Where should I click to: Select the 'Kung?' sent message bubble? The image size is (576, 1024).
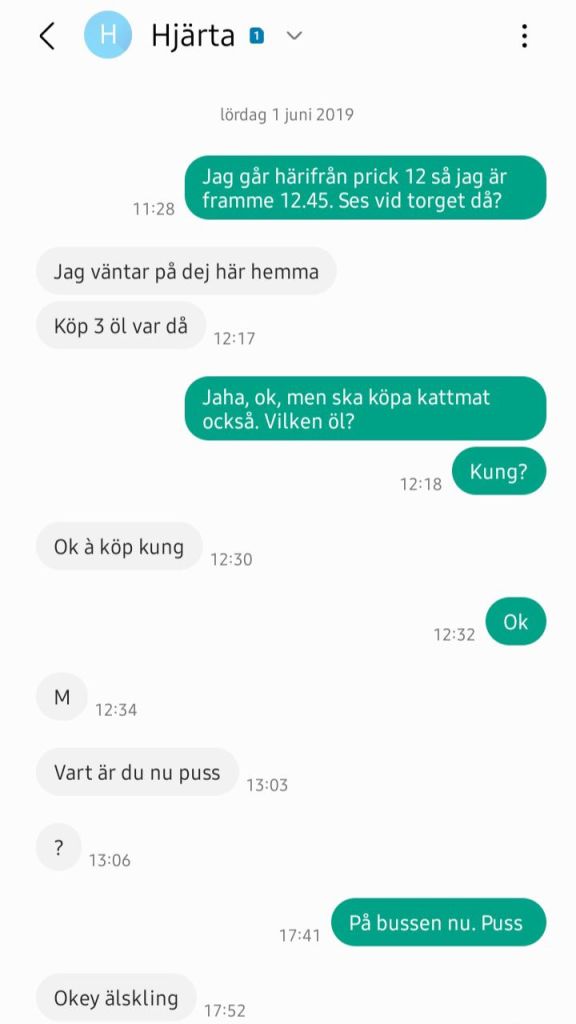499,472
